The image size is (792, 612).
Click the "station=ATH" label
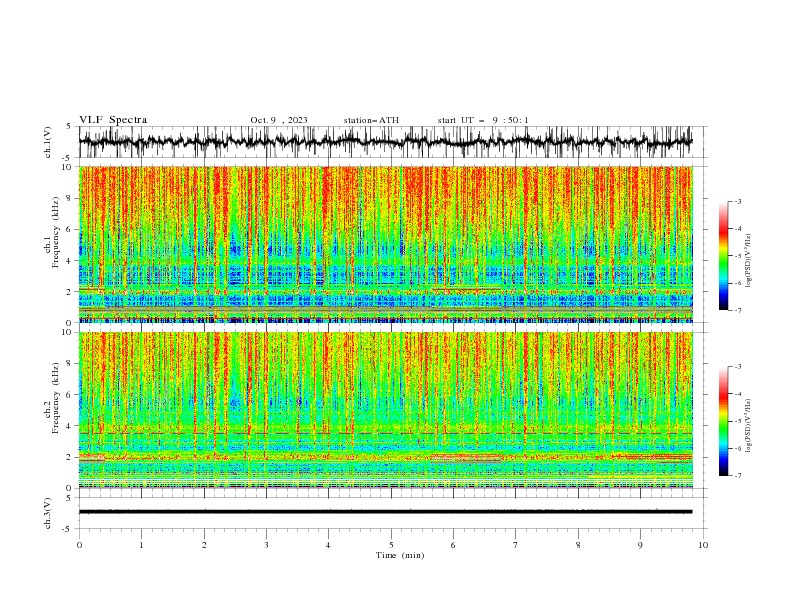(x=371, y=120)
